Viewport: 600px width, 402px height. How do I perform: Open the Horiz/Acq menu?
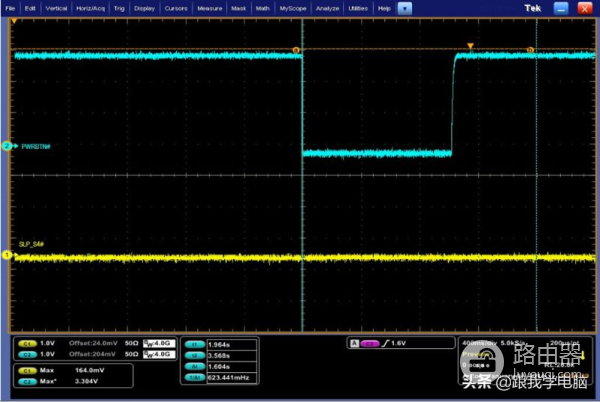(92, 7)
